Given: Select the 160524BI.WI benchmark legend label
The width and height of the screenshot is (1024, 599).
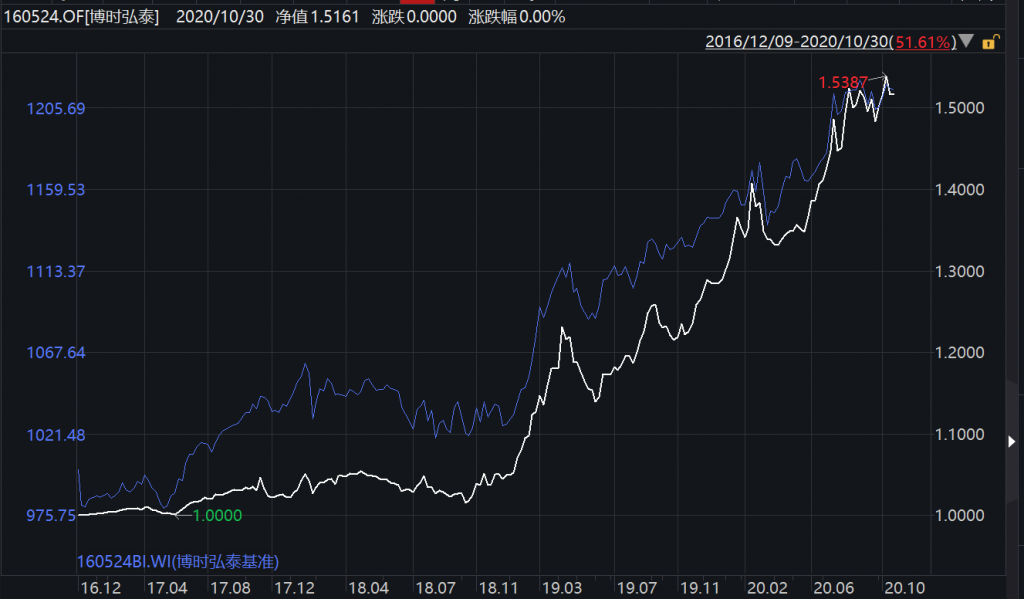Looking at the screenshot, I should 184,561.
